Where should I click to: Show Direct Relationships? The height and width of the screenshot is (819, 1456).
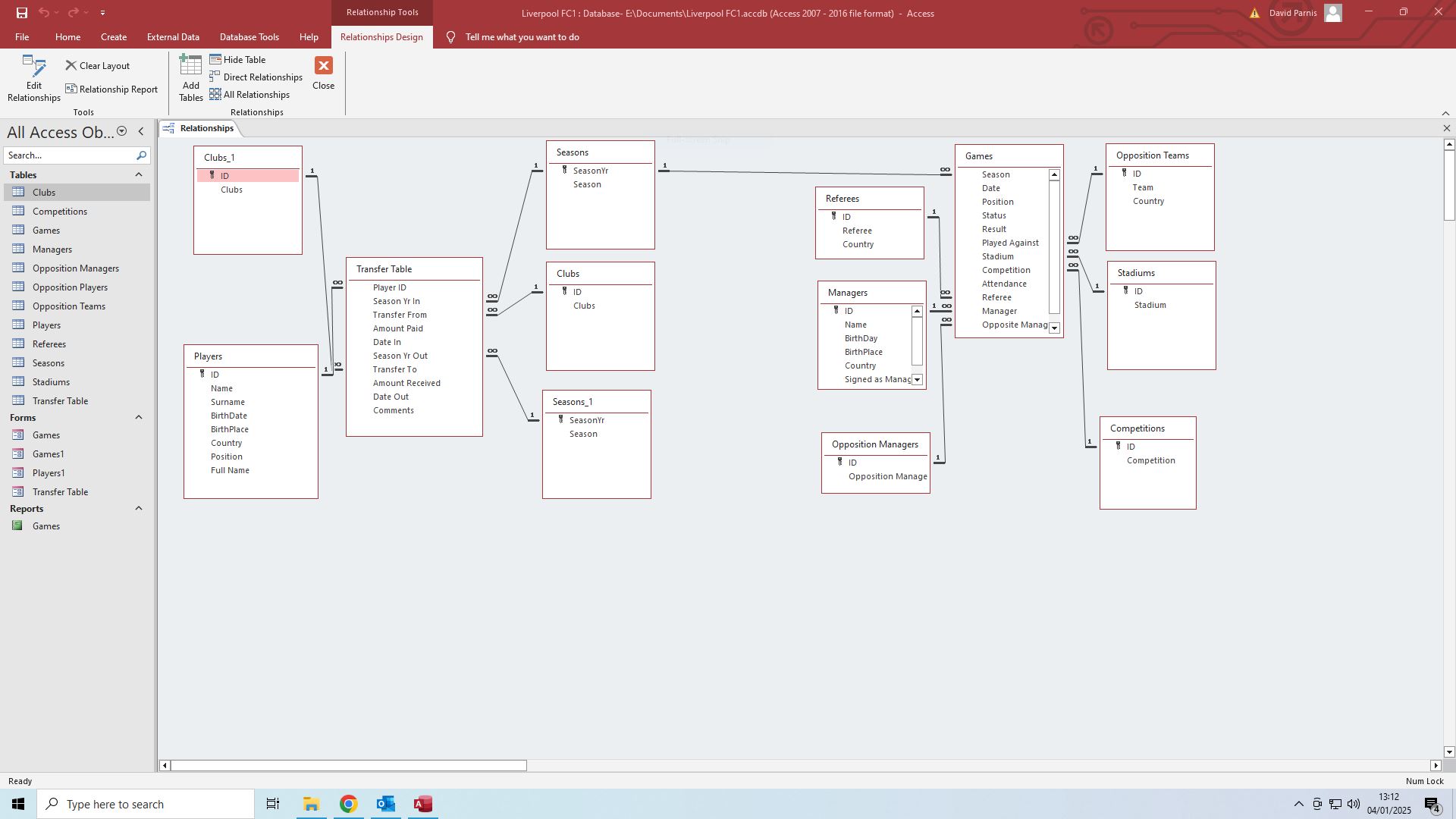256,77
